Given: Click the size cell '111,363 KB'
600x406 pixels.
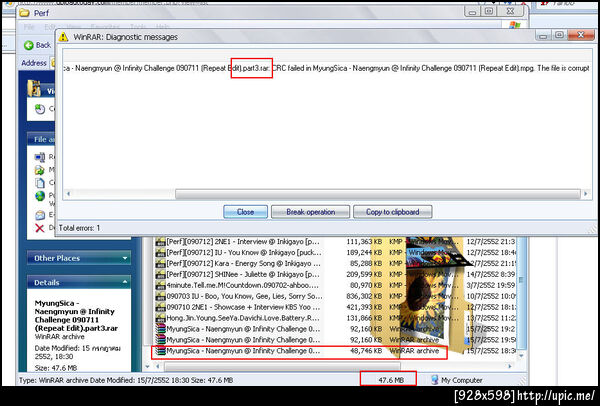Looking at the screenshot, I should click(364, 242).
